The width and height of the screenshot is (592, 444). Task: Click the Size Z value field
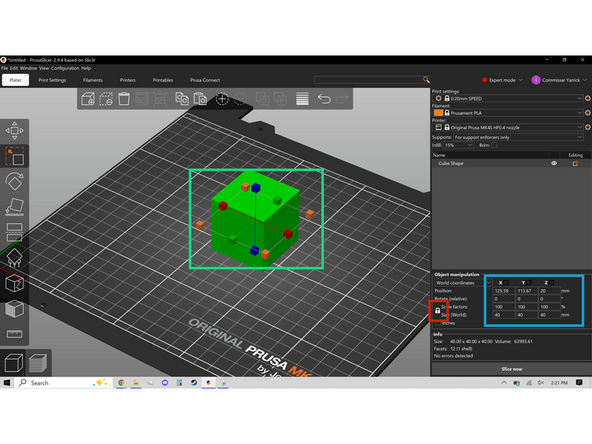coord(549,315)
